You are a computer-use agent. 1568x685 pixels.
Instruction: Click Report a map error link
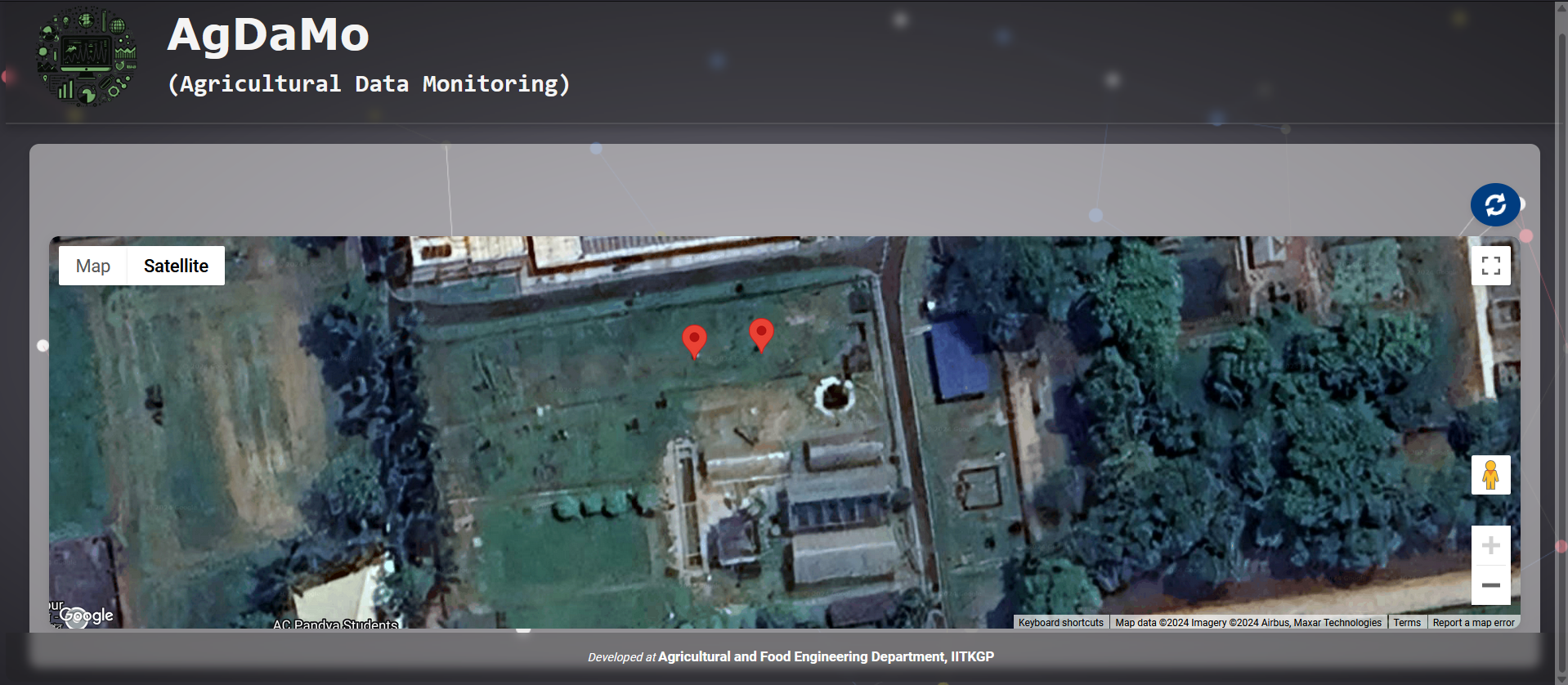[1473, 622]
